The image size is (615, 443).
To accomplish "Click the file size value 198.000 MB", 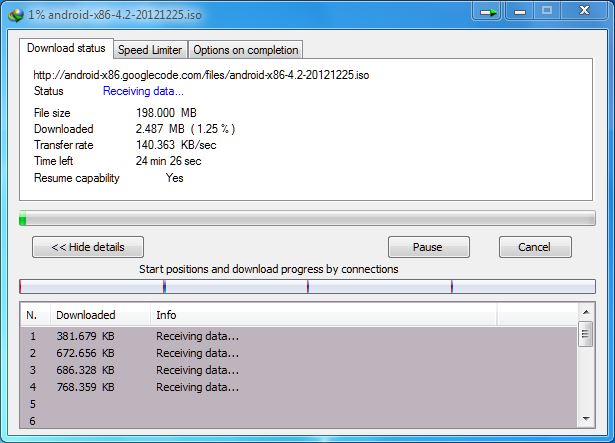I will point(166,113).
